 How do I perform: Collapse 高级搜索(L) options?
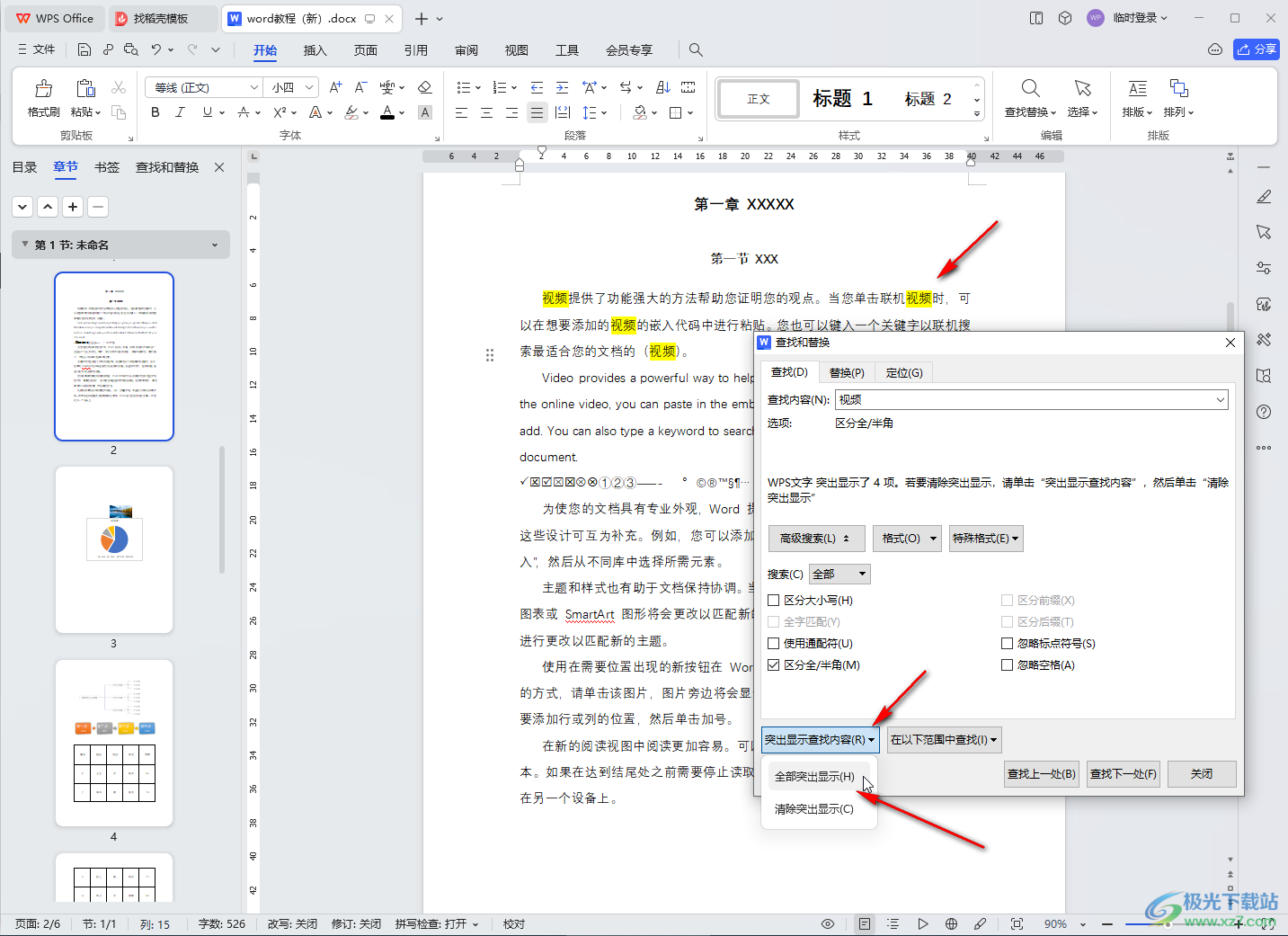pos(816,539)
